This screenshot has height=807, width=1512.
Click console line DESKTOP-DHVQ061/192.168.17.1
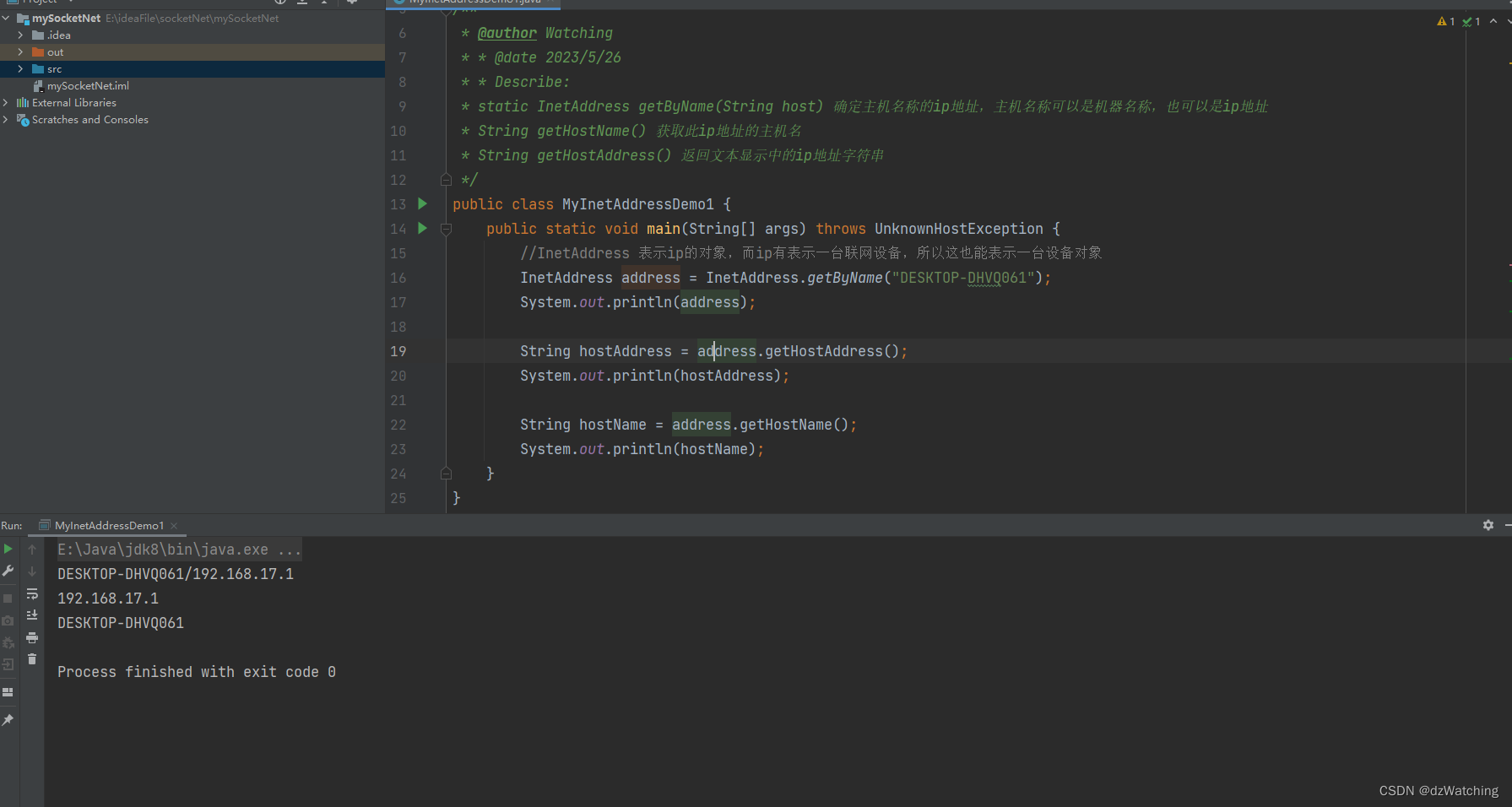point(176,574)
